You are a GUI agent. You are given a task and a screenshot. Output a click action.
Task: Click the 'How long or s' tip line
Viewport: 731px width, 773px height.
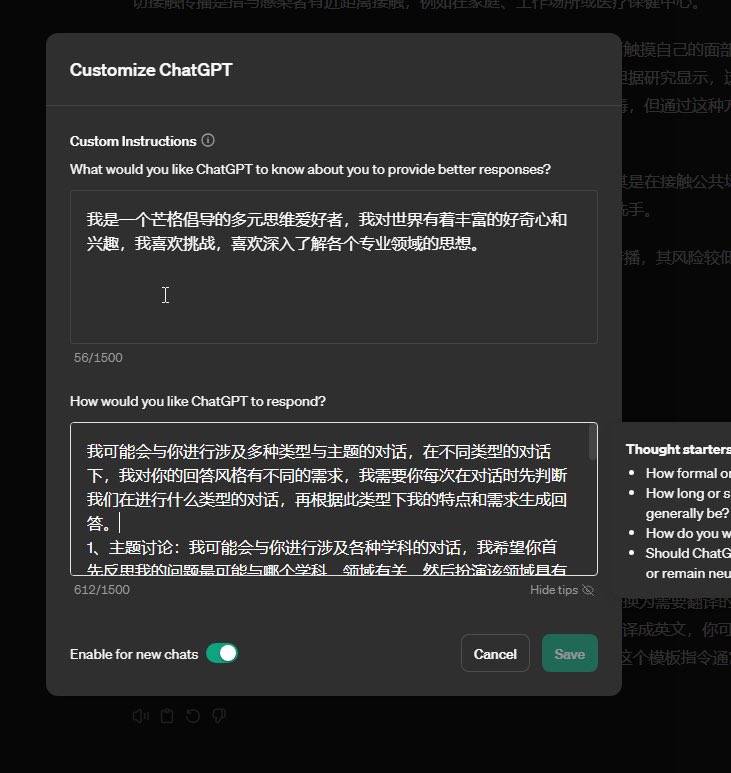pyautogui.click(x=688, y=493)
